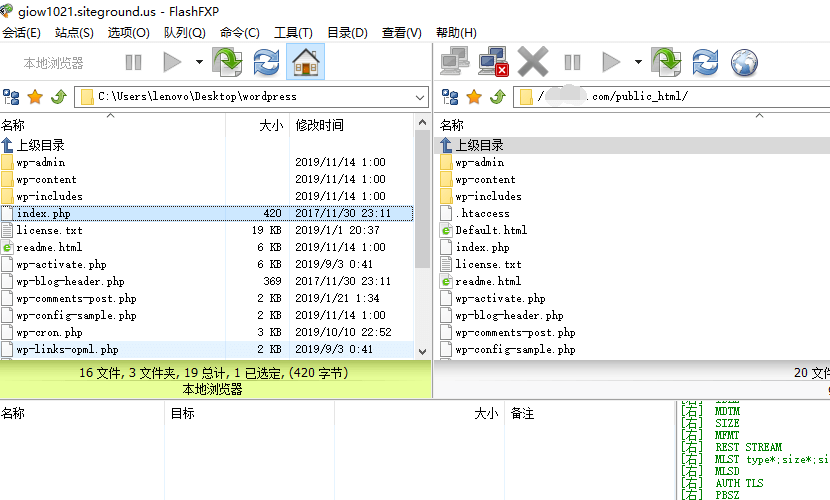Open the 选项(O) menu
Viewport: 830px width, 500px height.
129,33
